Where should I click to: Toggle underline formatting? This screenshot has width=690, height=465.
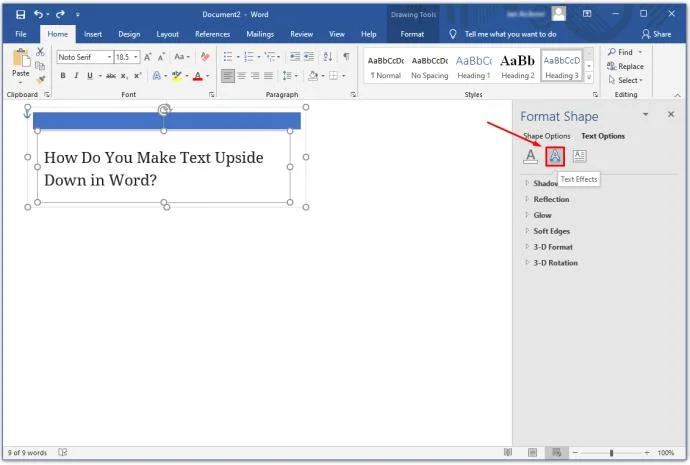pos(90,76)
